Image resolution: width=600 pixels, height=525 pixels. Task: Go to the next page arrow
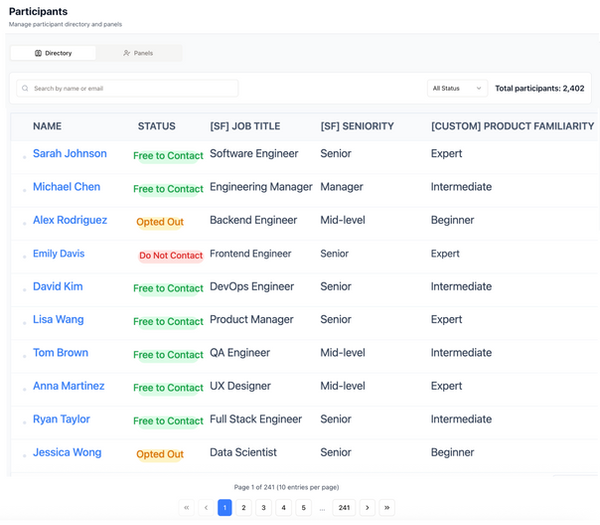(x=367, y=508)
